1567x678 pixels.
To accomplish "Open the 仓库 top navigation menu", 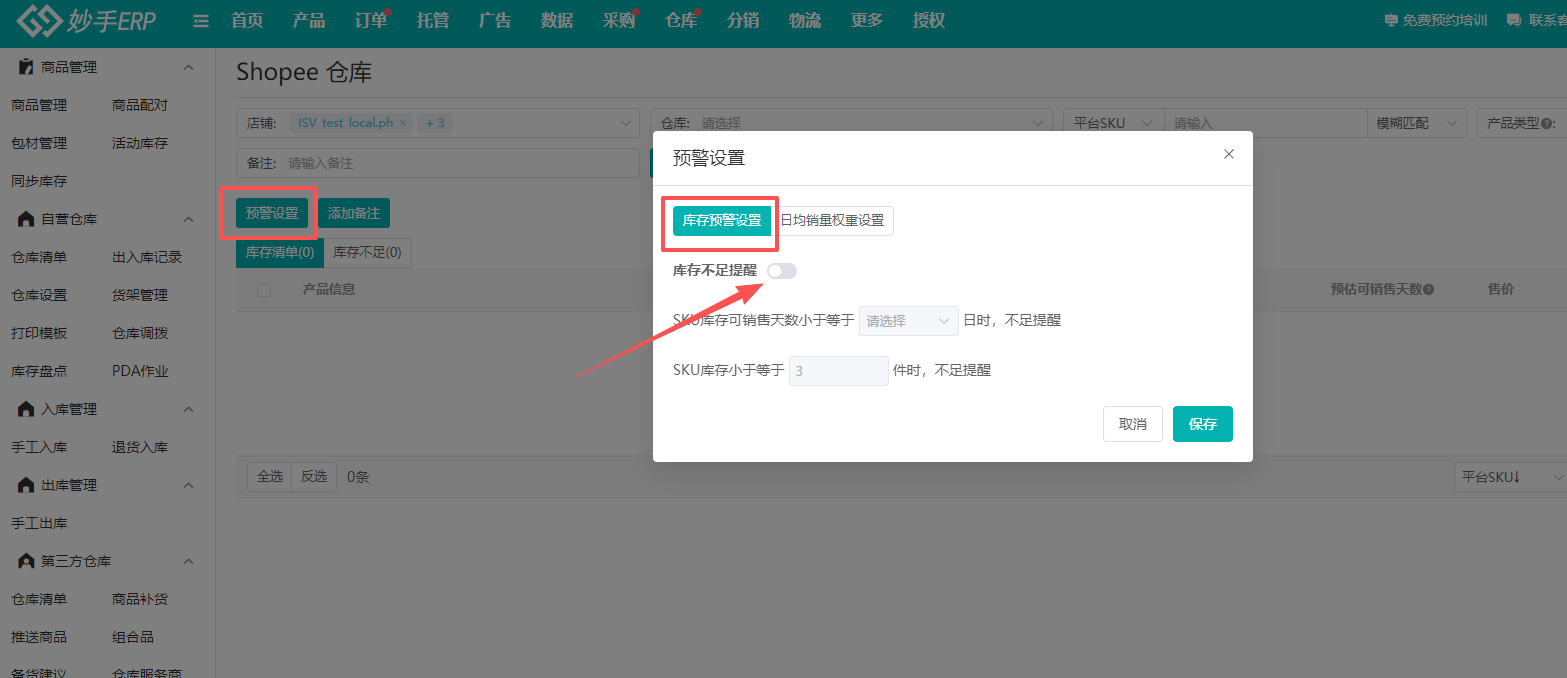I will coord(681,21).
